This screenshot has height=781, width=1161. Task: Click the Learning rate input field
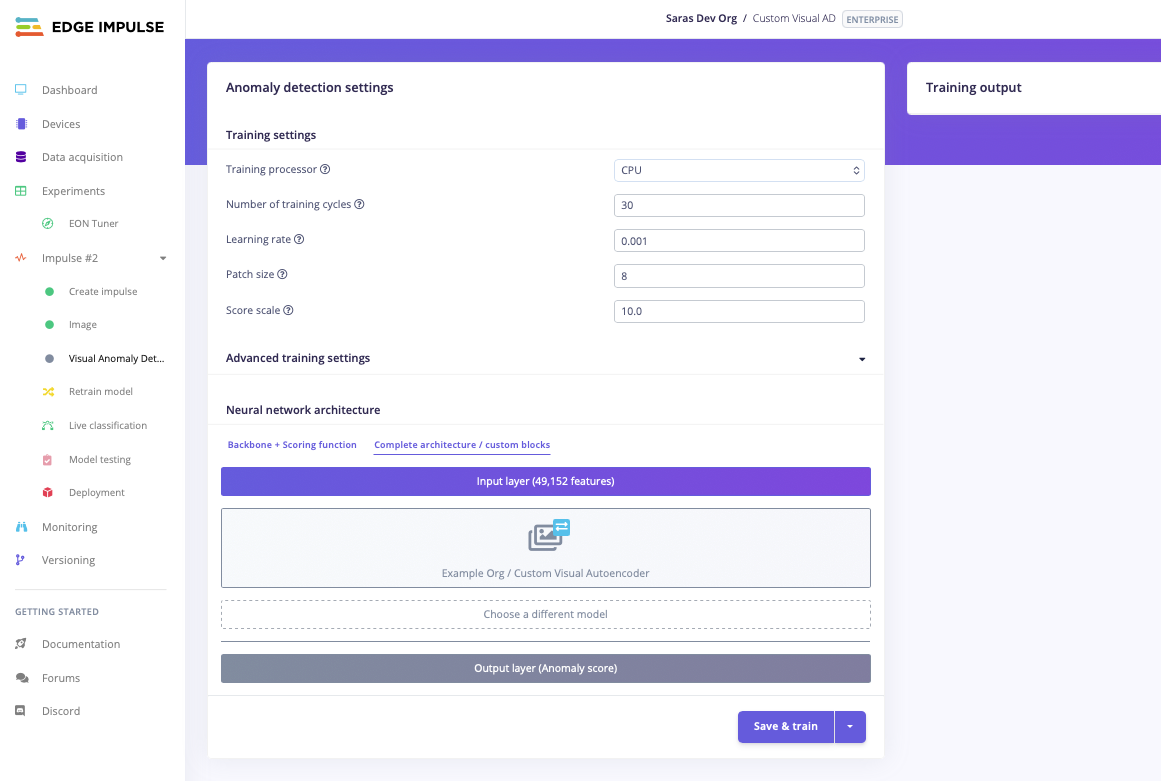[739, 241]
